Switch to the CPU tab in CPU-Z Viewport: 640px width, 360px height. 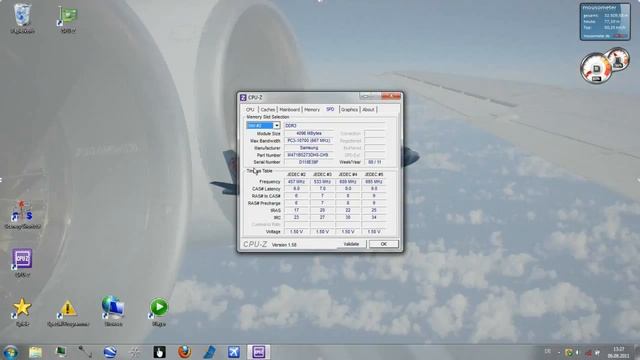[x=250, y=110]
